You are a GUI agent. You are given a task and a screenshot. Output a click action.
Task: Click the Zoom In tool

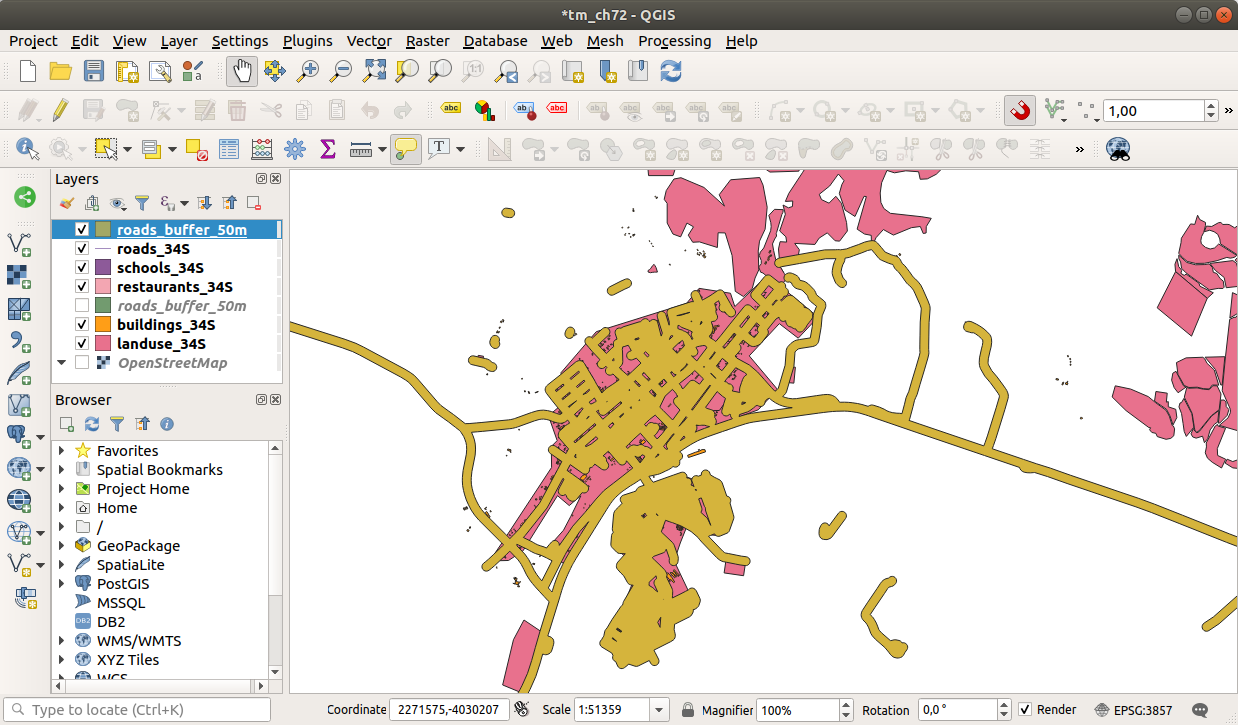tap(308, 71)
